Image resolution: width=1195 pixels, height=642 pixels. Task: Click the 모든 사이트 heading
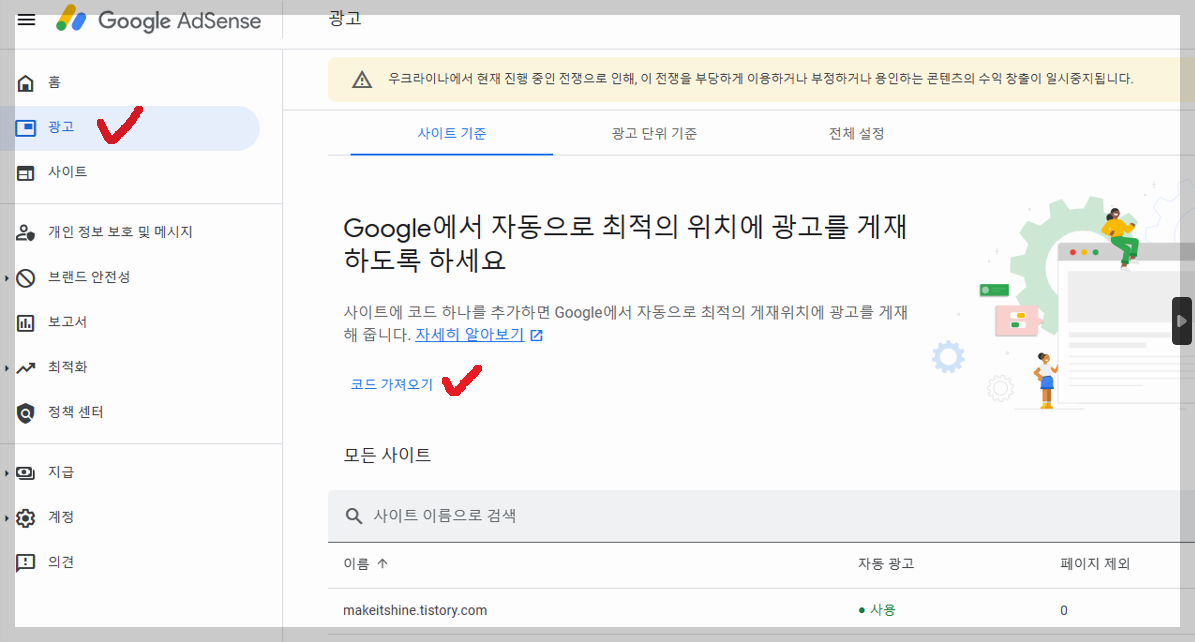click(387, 455)
